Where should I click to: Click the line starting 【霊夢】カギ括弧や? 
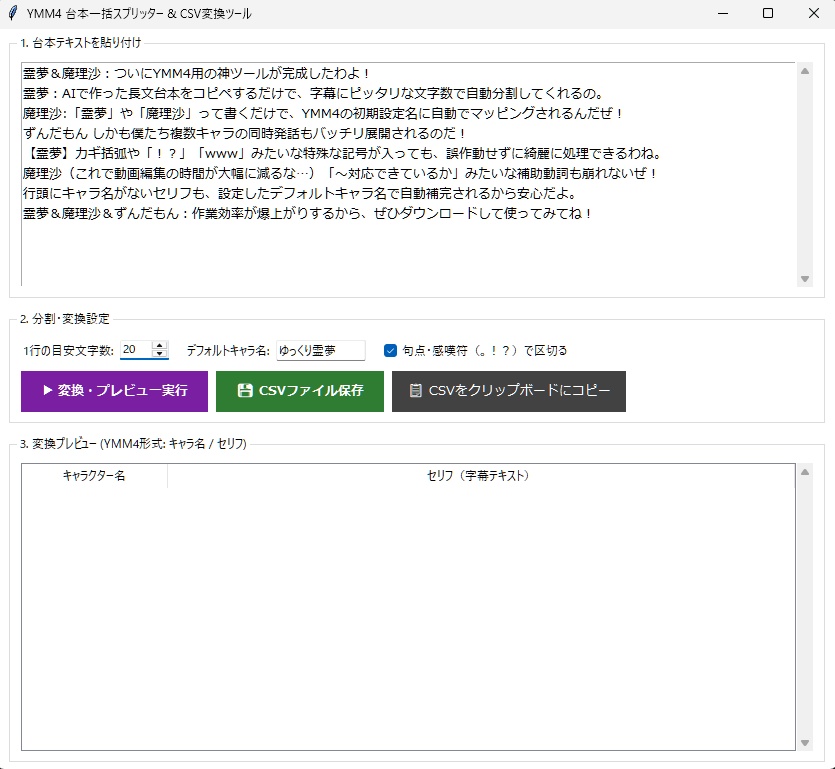coord(343,154)
